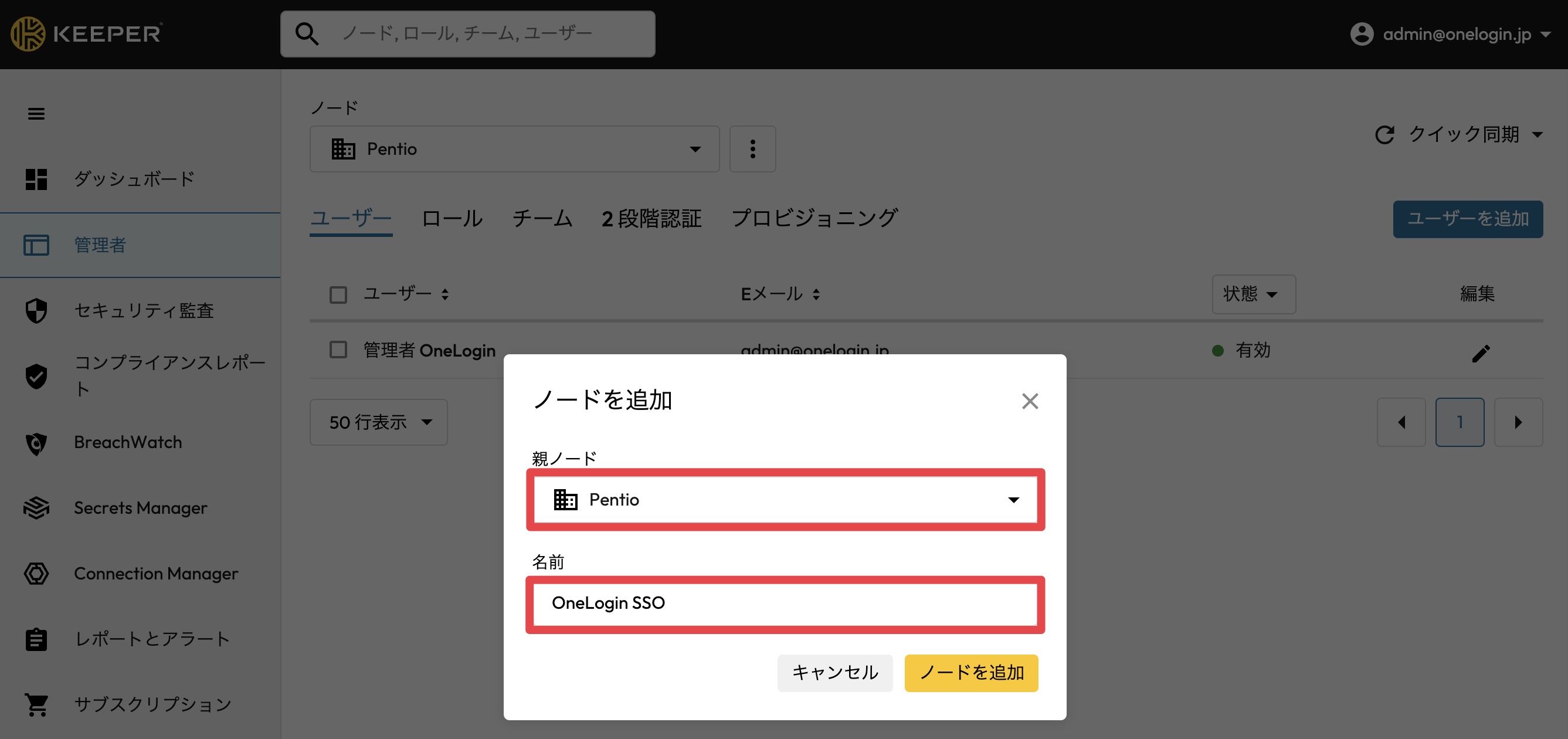The height and width of the screenshot is (739, 1568).
Task: Go to previous page arrow
Action: pos(1401,422)
